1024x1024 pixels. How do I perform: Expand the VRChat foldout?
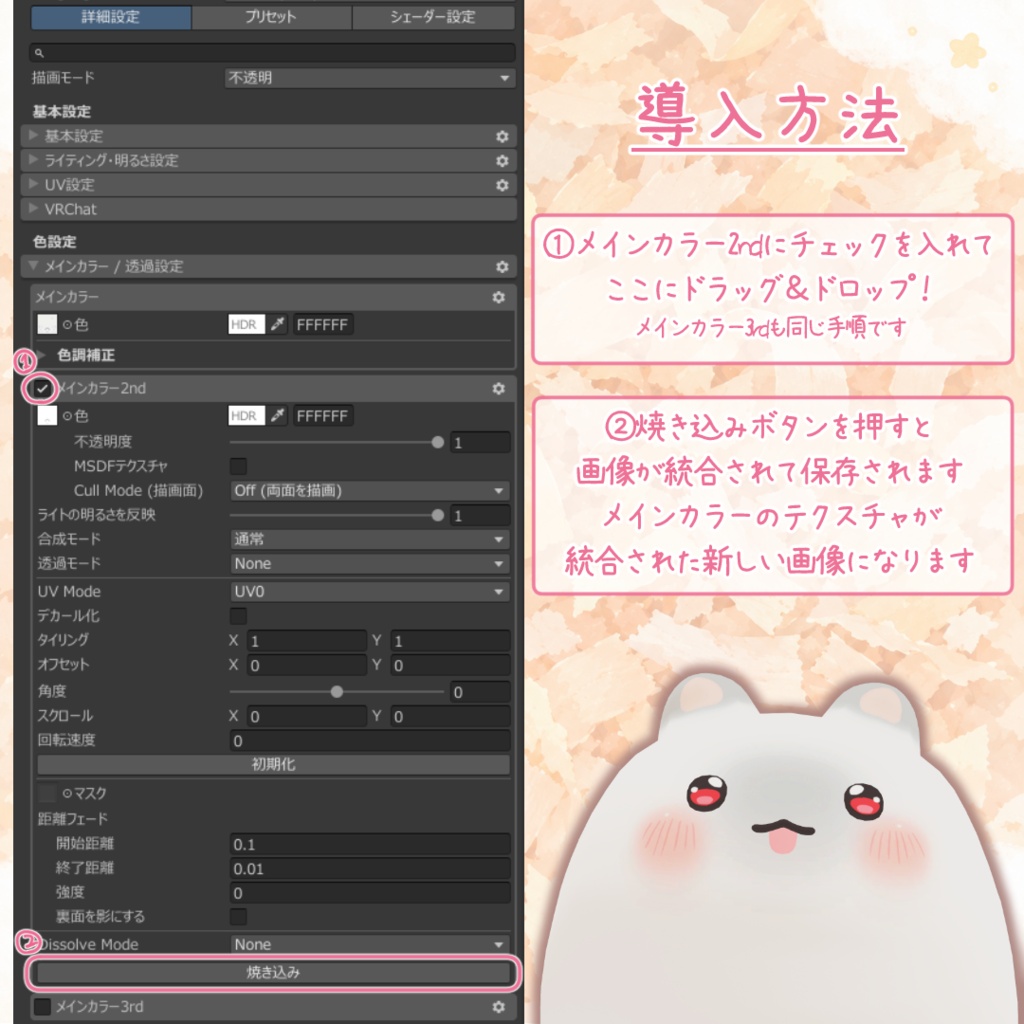pos(33,208)
